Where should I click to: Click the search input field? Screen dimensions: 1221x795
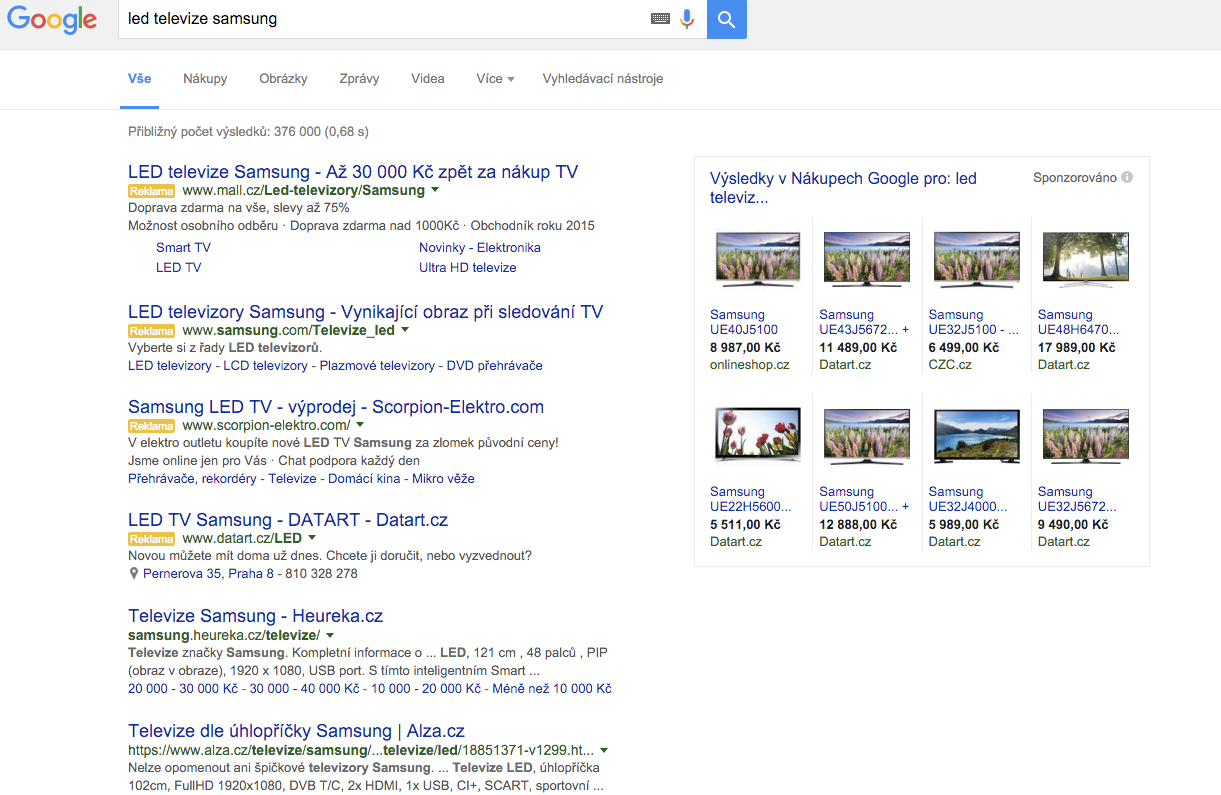(x=385, y=19)
